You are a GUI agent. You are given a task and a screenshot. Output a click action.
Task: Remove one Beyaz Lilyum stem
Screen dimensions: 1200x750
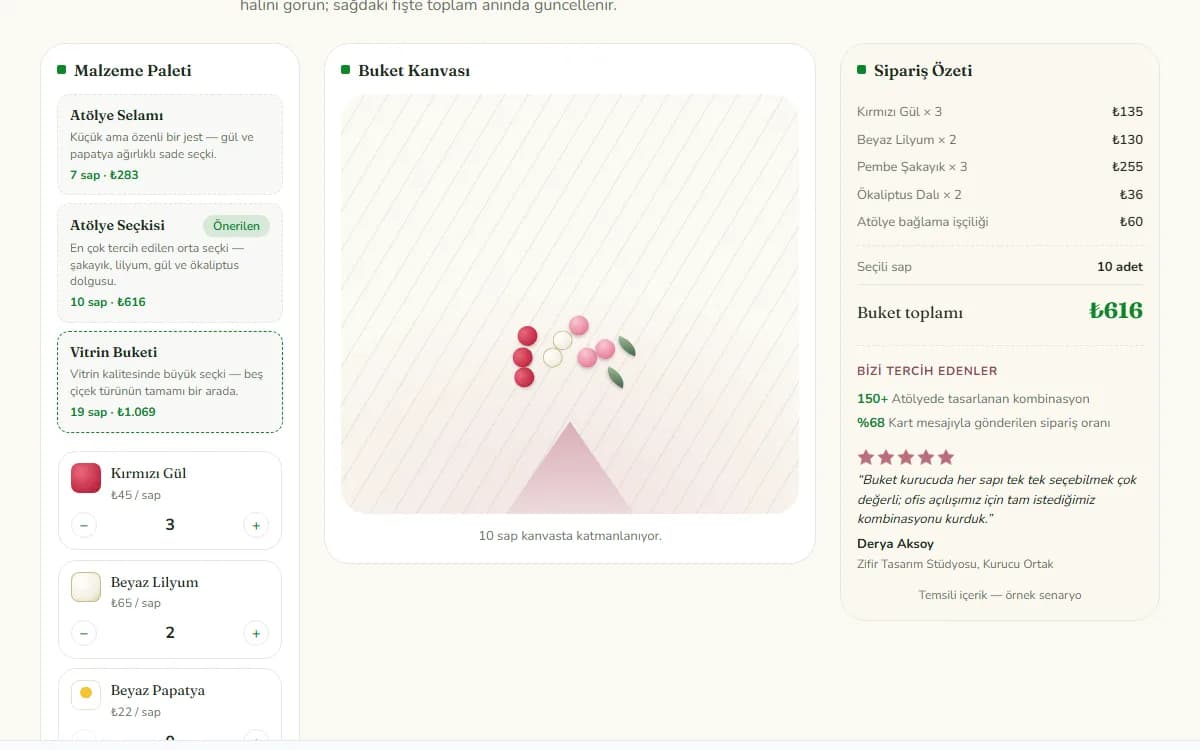pyautogui.click(x=84, y=633)
